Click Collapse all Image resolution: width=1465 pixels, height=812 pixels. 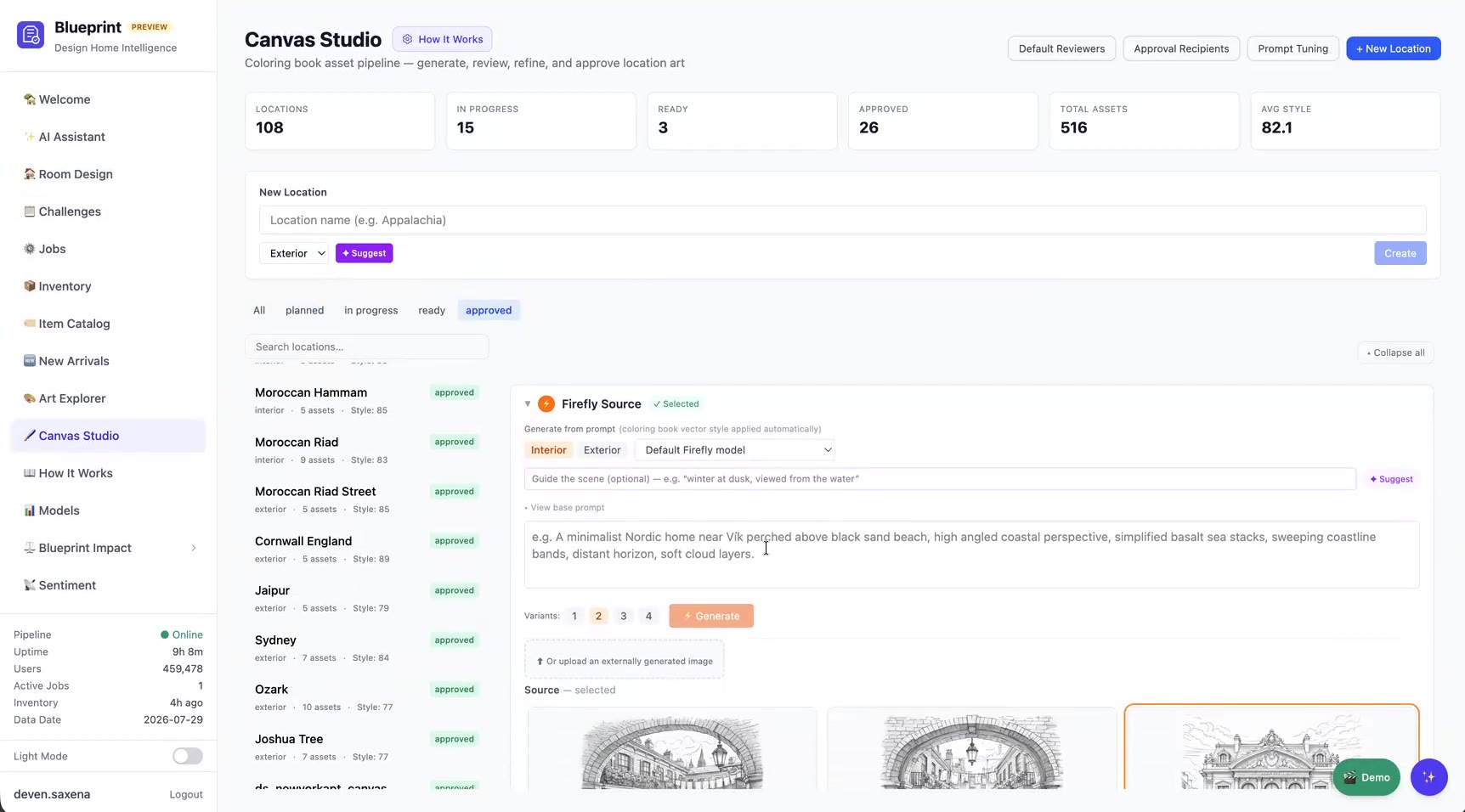click(1395, 352)
